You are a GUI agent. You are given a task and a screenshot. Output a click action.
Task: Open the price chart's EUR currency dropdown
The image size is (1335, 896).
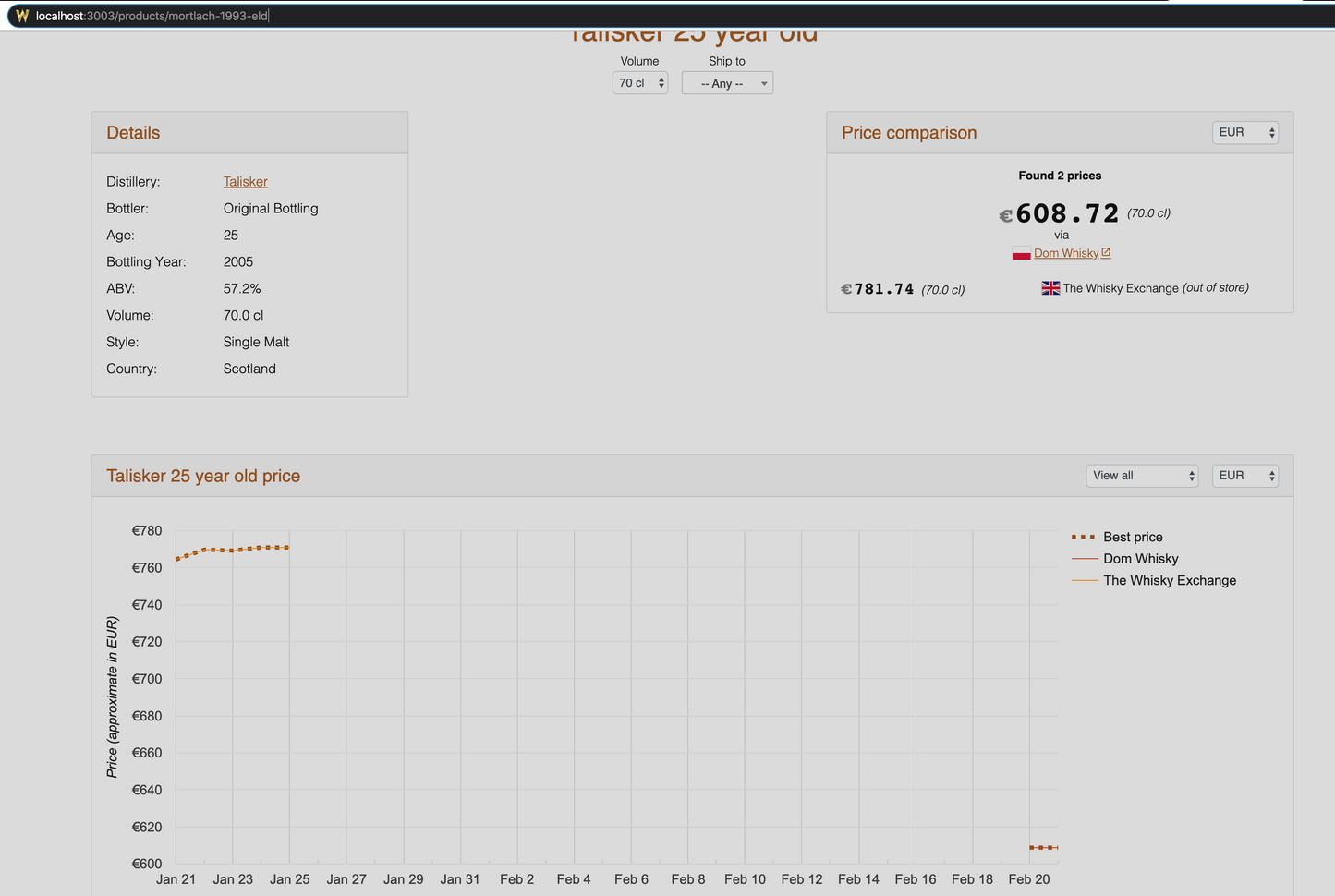(x=1244, y=476)
